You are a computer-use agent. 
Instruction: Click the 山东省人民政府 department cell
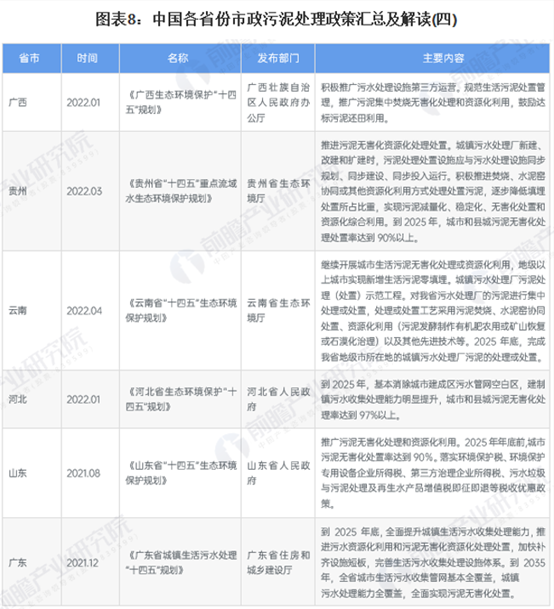point(278,473)
